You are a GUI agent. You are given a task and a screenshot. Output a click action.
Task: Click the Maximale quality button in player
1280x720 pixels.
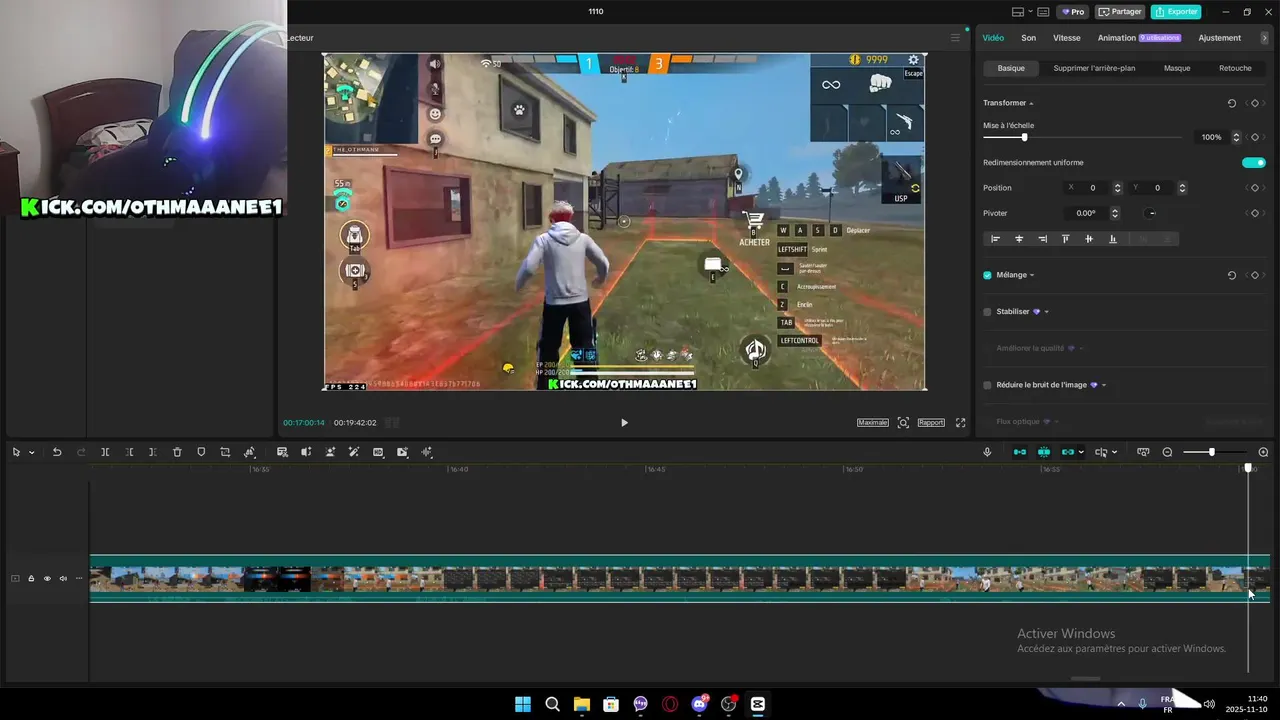click(x=873, y=423)
